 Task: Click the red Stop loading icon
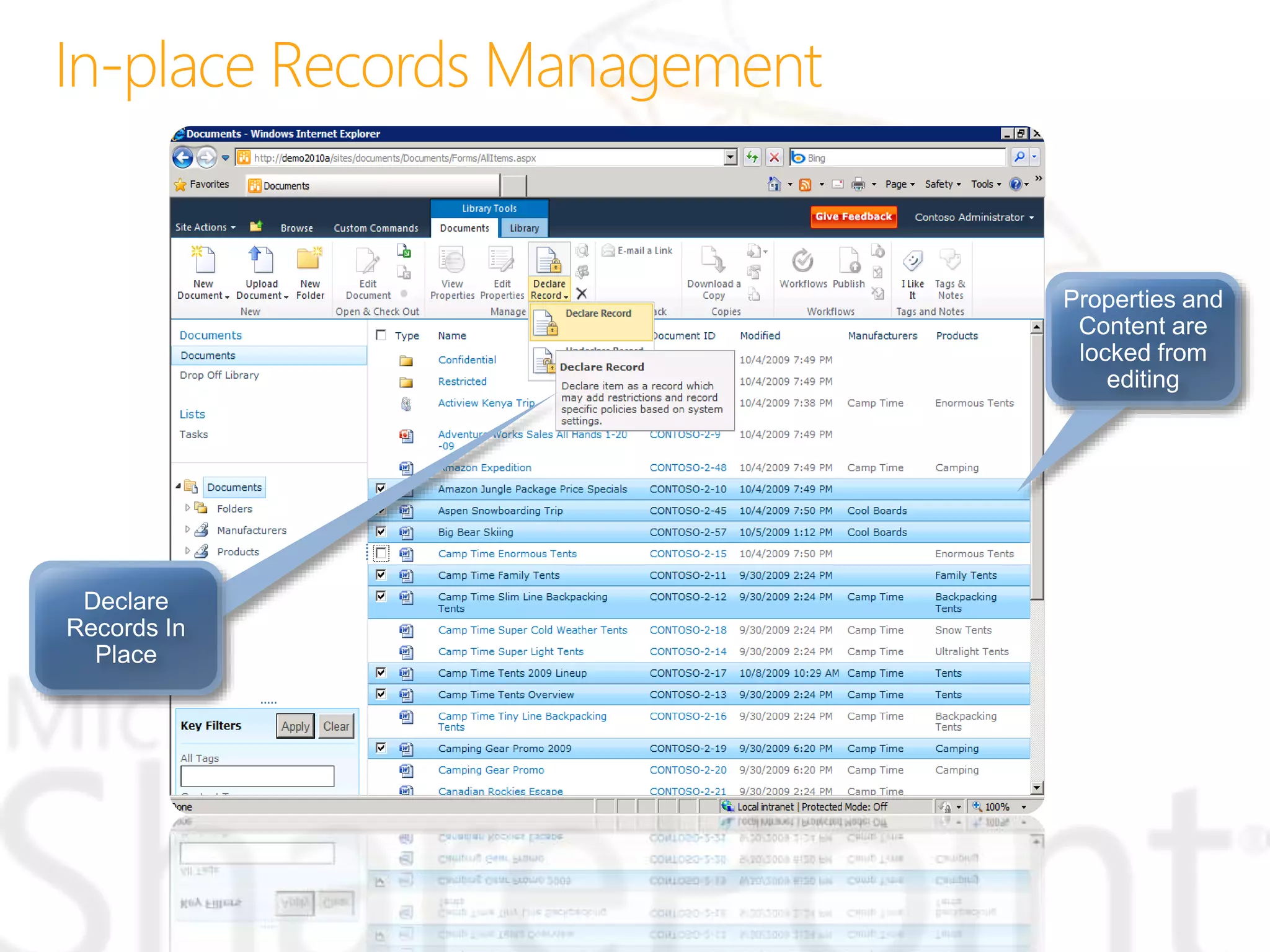[x=774, y=157]
